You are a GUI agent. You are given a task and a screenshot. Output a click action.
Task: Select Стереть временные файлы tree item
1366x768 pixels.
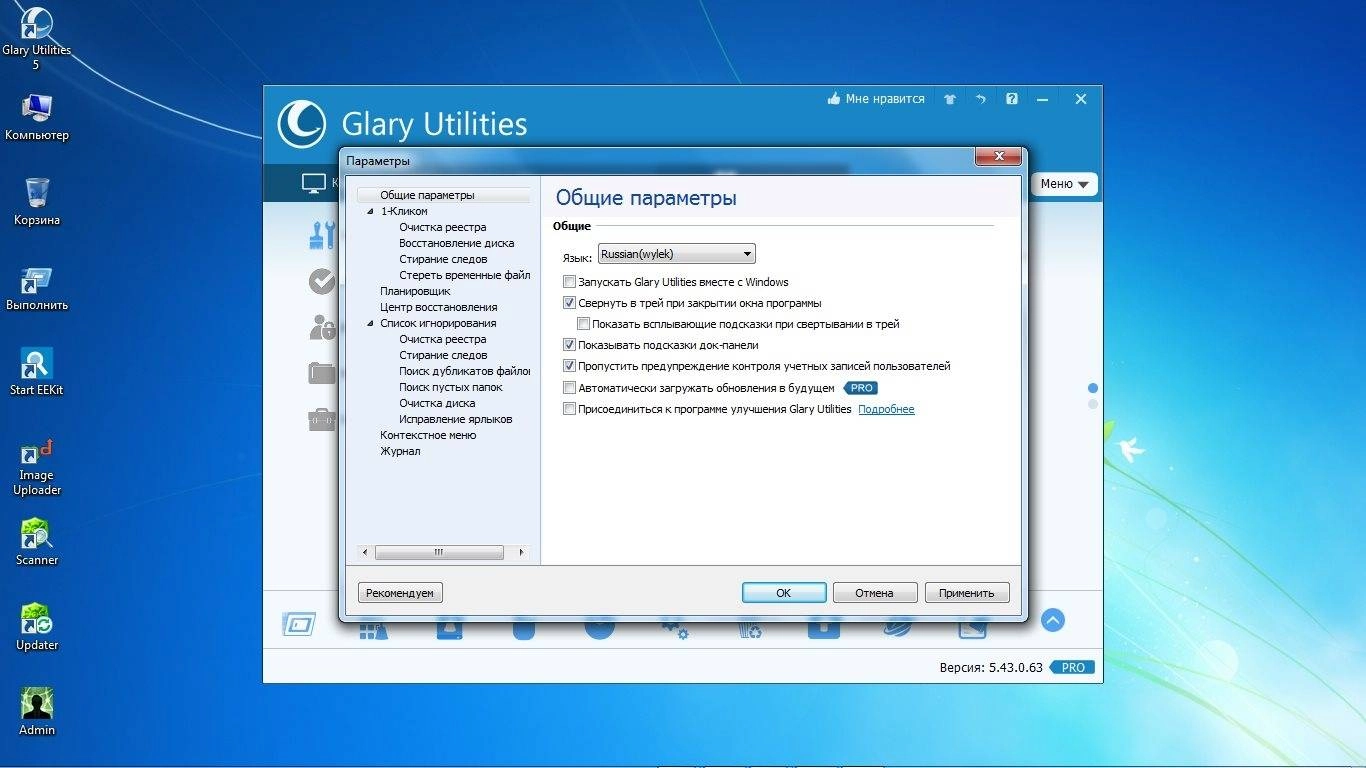point(464,275)
